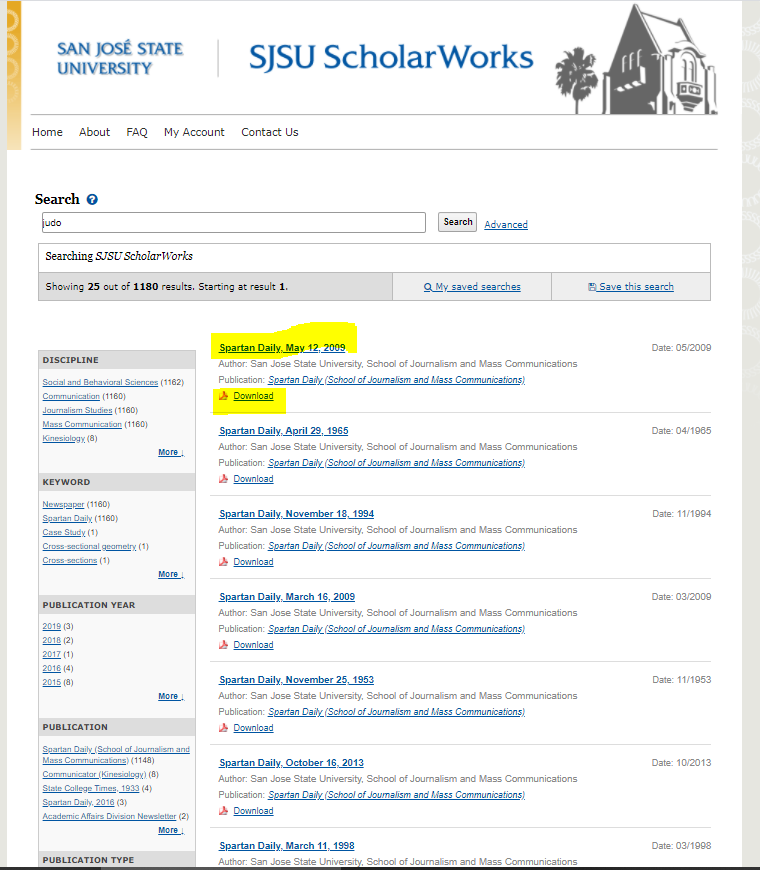Image resolution: width=760 pixels, height=870 pixels.
Task: Click Save this search
Action: [x=631, y=287]
